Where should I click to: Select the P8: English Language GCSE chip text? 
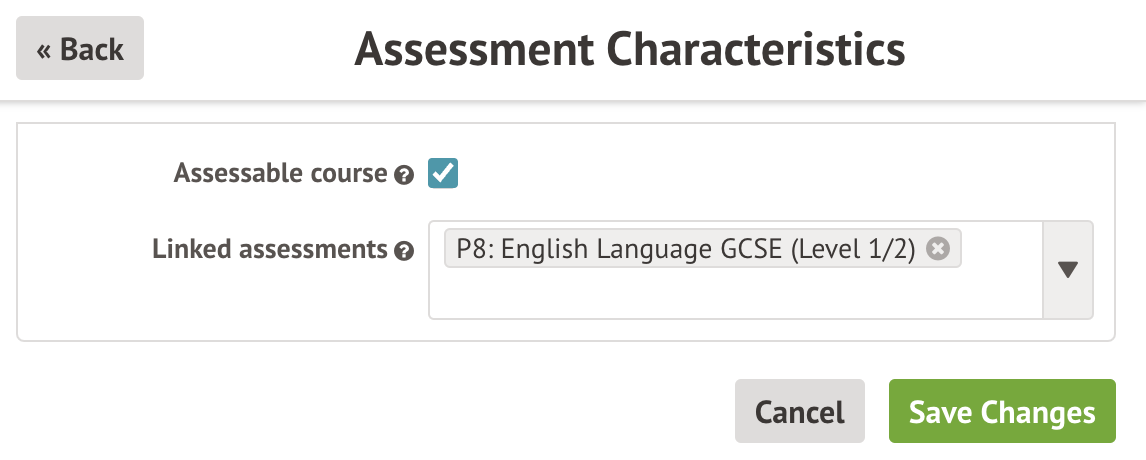click(685, 249)
